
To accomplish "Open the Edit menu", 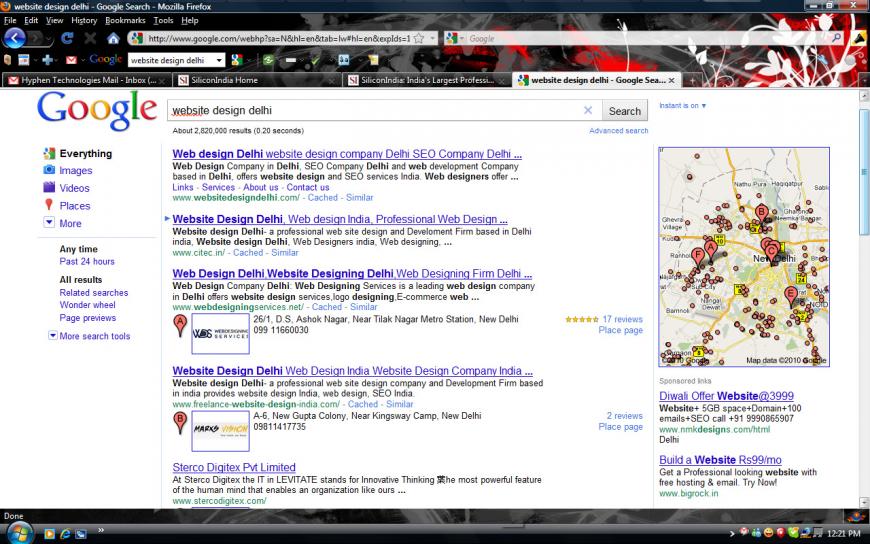I will [31, 21].
